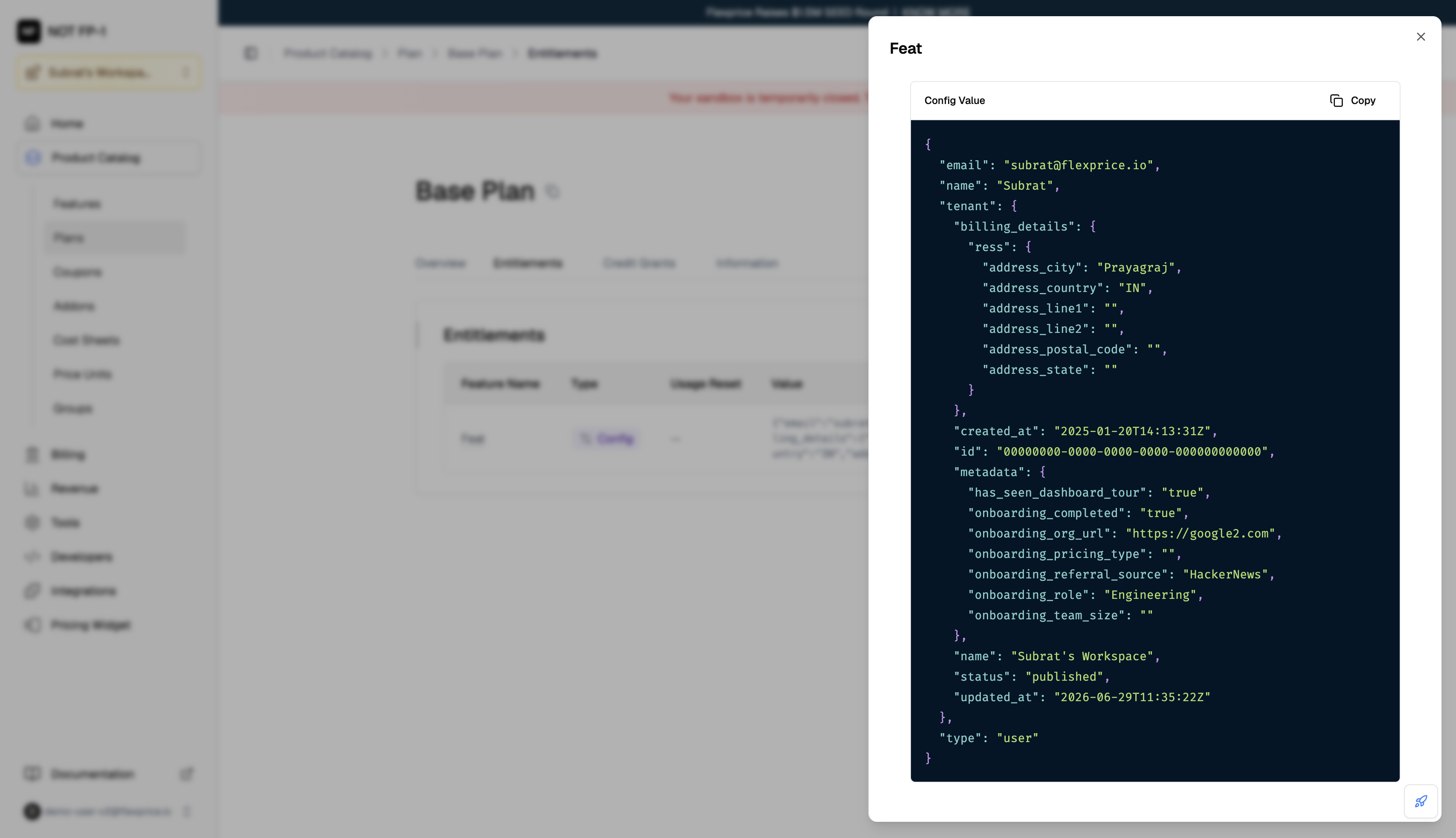Click the "Subrat's Workspace" name value
Viewport: 1456px width, 838px height.
click(1082, 656)
